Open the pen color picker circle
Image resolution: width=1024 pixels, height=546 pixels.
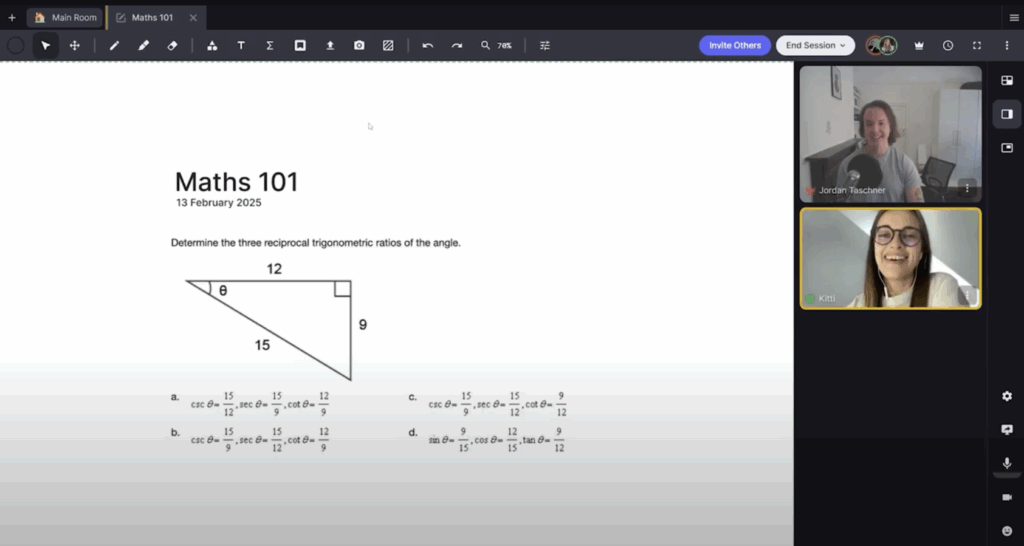click(x=16, y=46)
